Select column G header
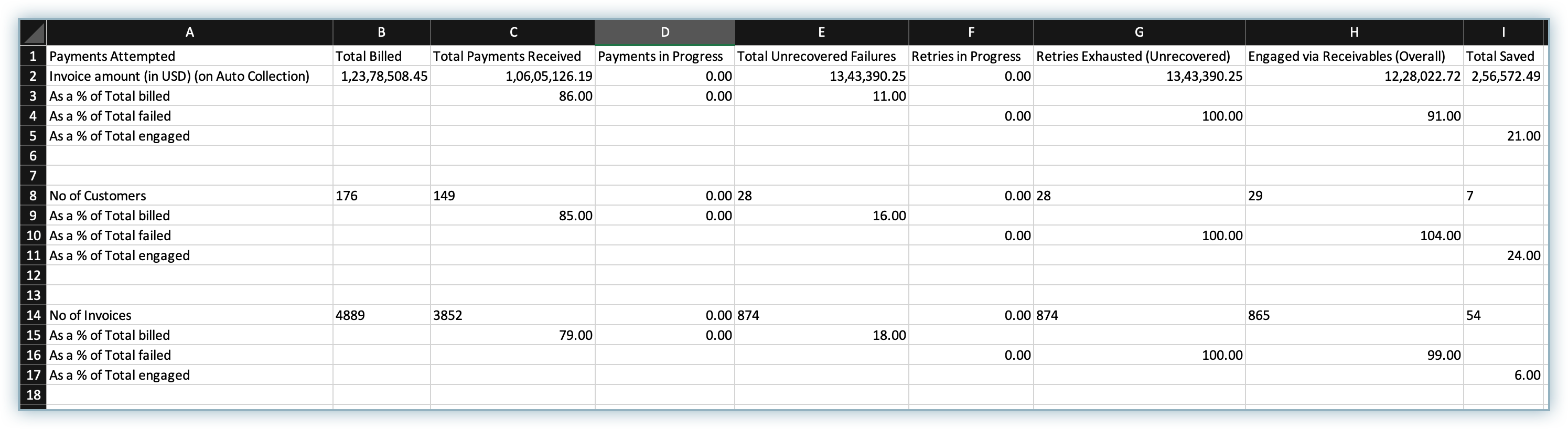The width and height of the screenshot is (1568, 429). tap(1140, 32)
